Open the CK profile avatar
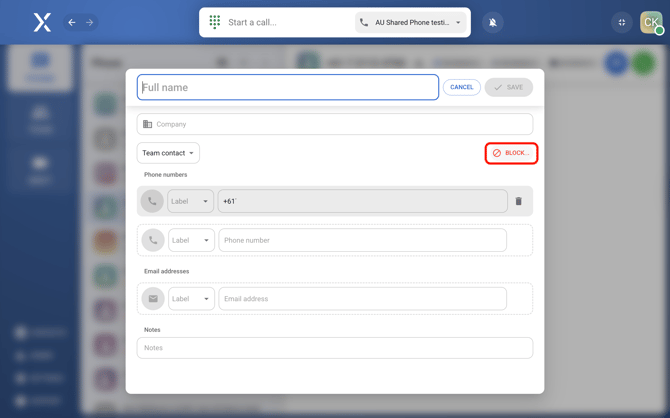This screenshot has width=670, height=418. (651, 23)
